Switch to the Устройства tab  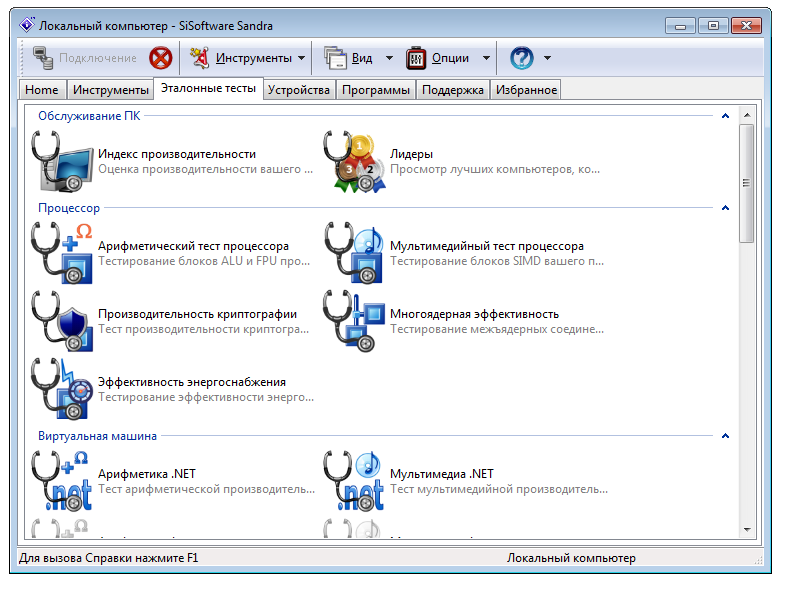[299, 90]
